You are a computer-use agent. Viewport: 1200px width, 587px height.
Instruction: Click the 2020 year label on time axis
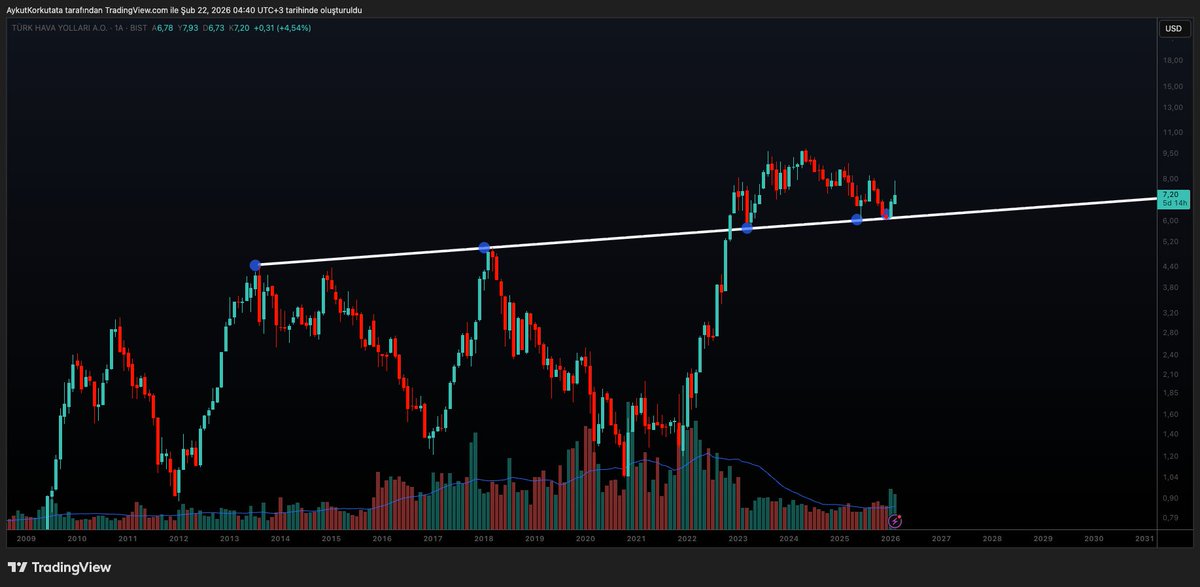click(585, 538)
